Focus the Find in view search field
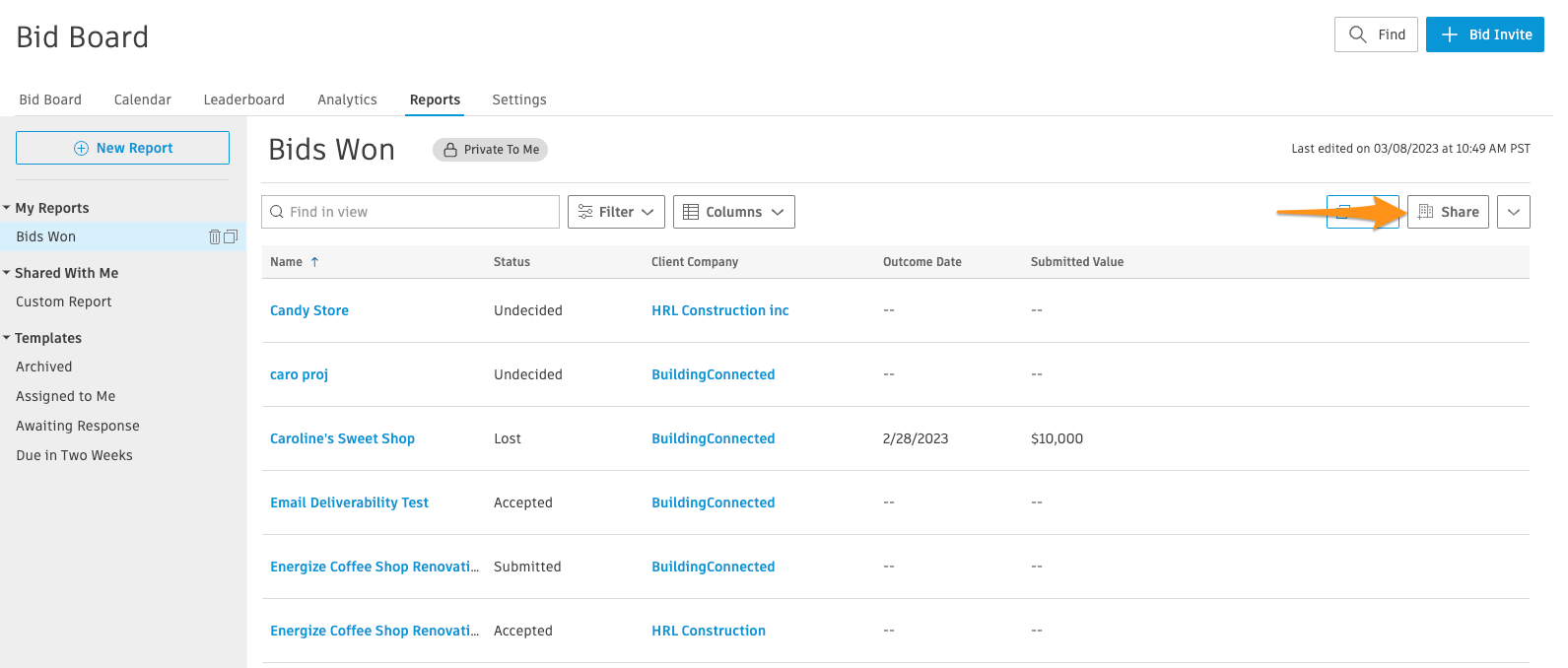This screenshot has height=668, width=1568. [x=410, y=212]
